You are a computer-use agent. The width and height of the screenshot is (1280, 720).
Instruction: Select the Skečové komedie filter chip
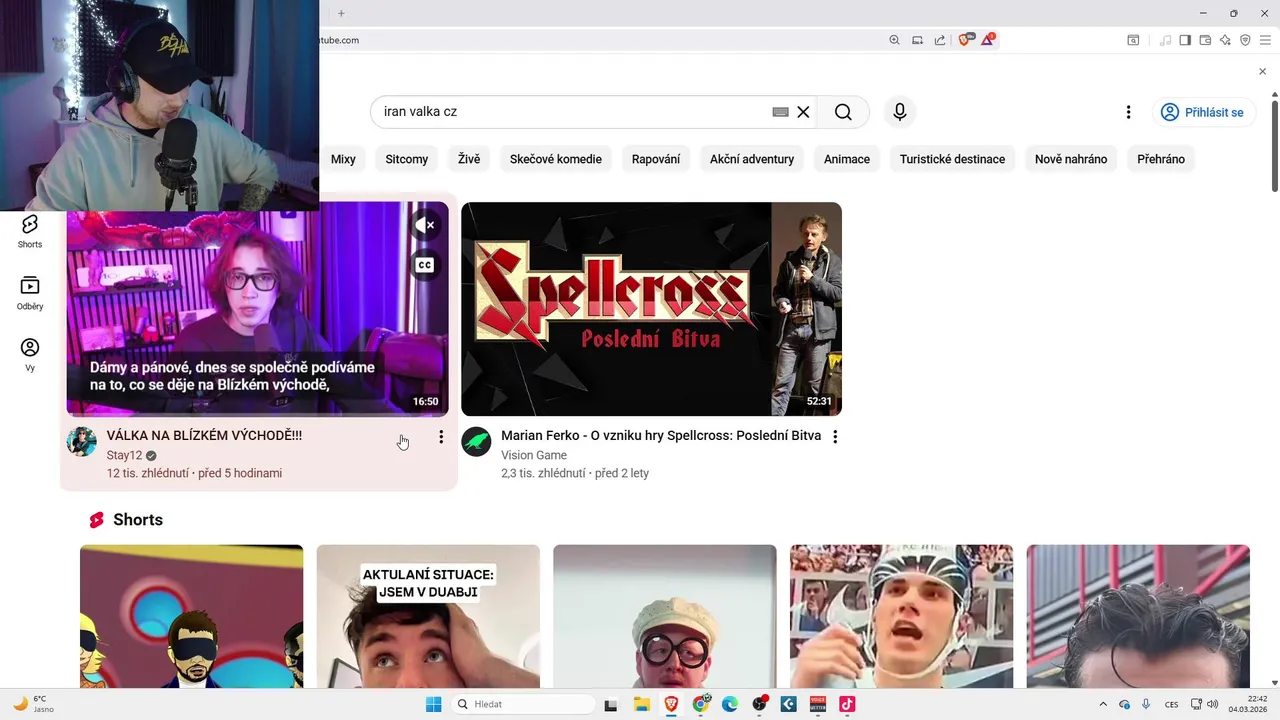556,159
